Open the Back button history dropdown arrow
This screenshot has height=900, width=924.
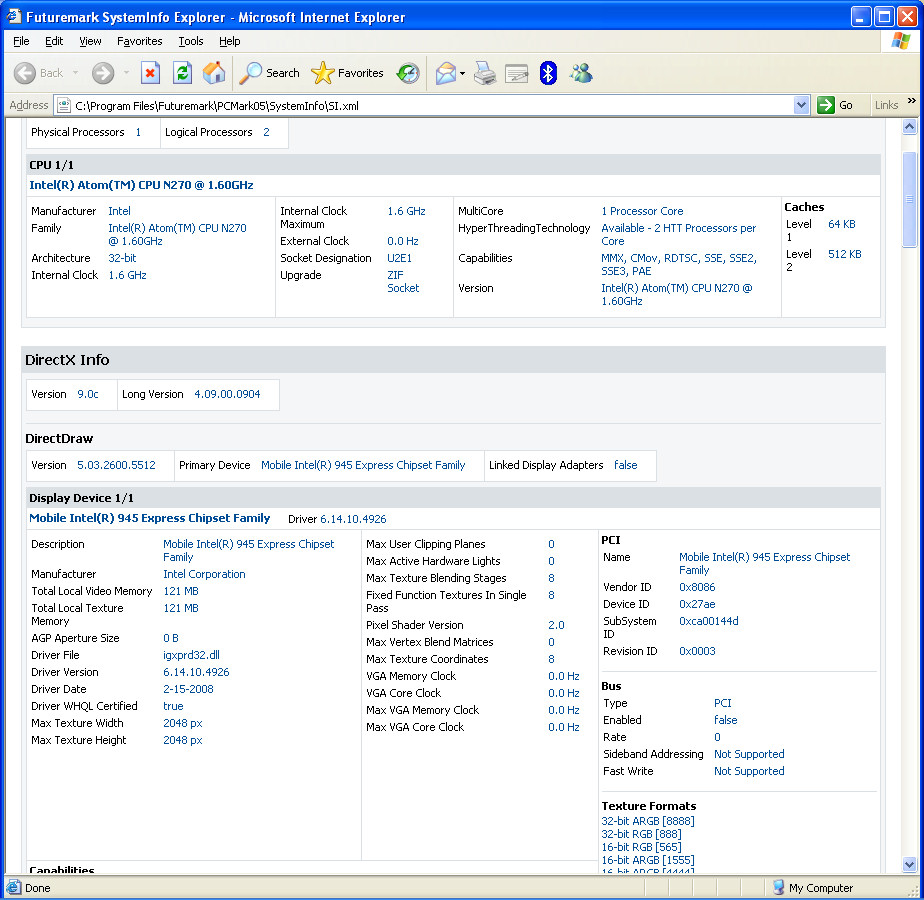75,73
